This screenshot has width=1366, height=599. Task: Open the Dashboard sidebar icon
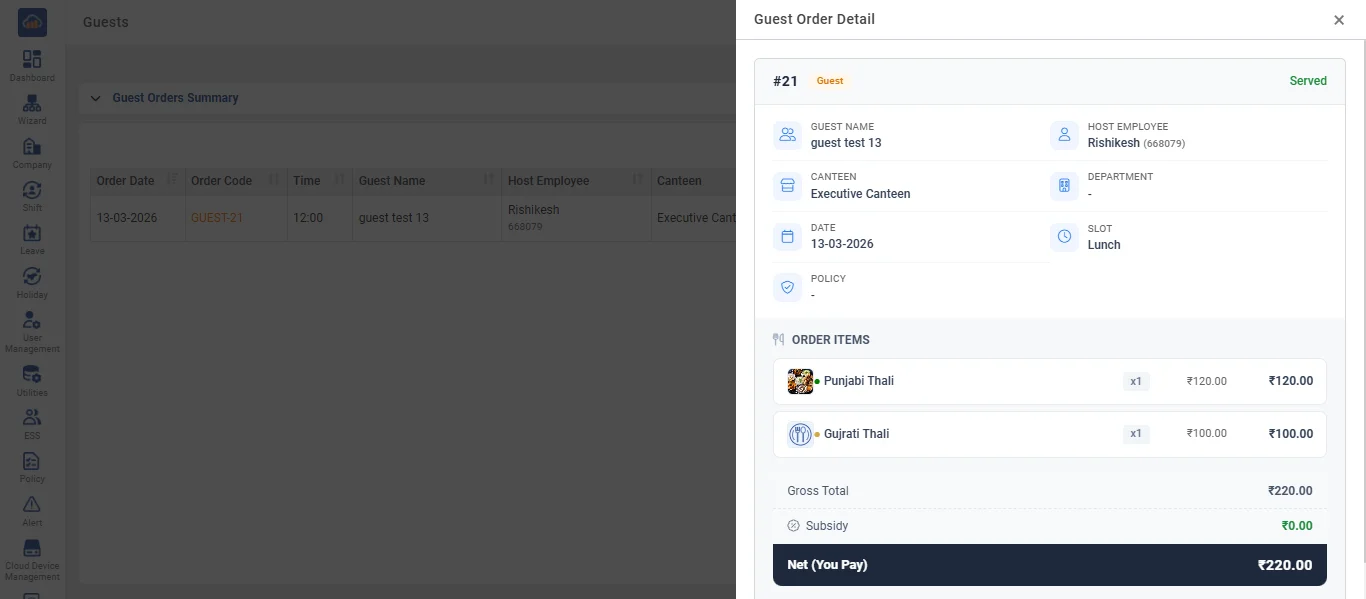coord(32,65)
